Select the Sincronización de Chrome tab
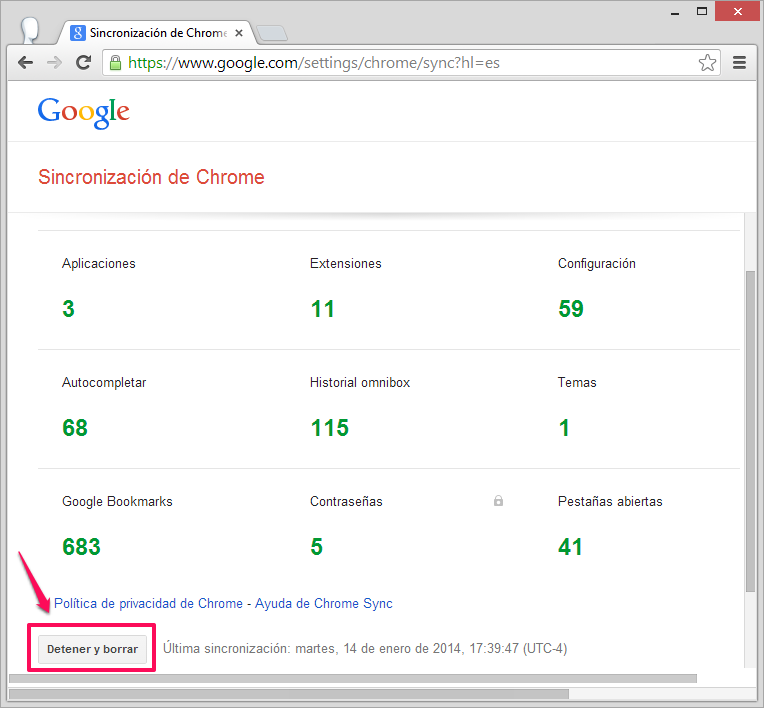 (x=158, y=33)
